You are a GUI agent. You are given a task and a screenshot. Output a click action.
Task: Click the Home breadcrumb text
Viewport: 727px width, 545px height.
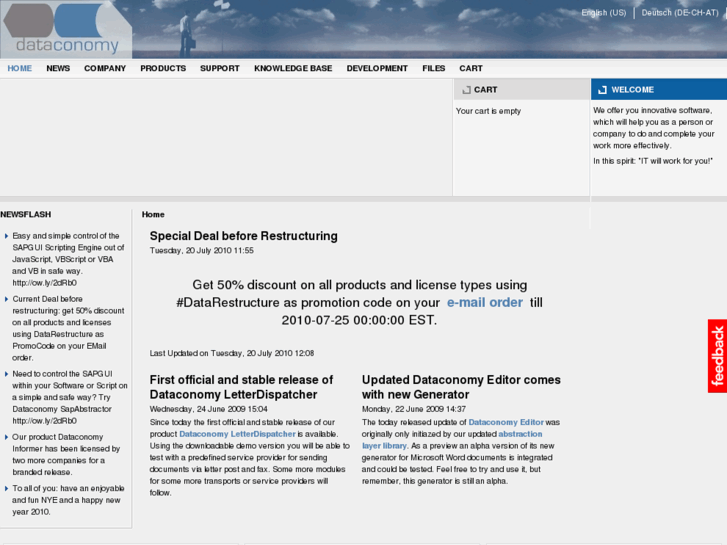click(x=153, y=214)
